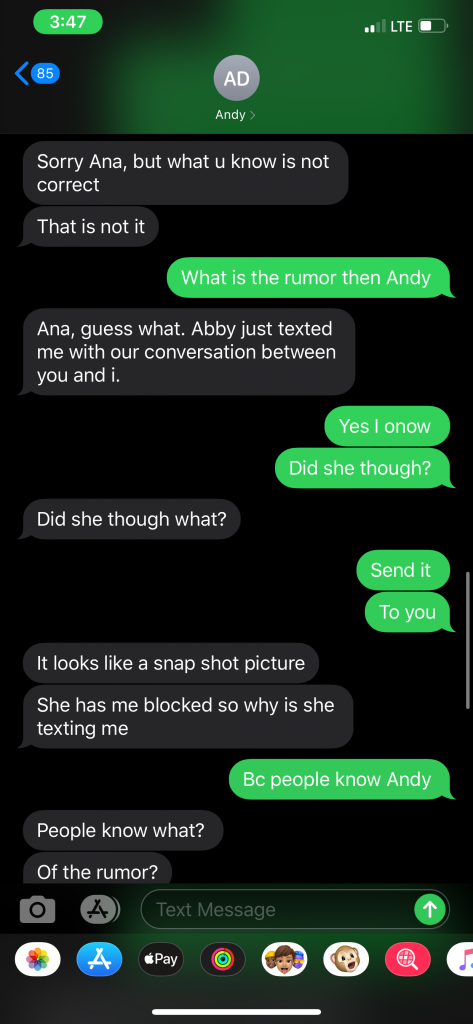Select Apple Pay in the app drawer
The height and width of the screenshot is (1024, 473).
coord(161,959)
